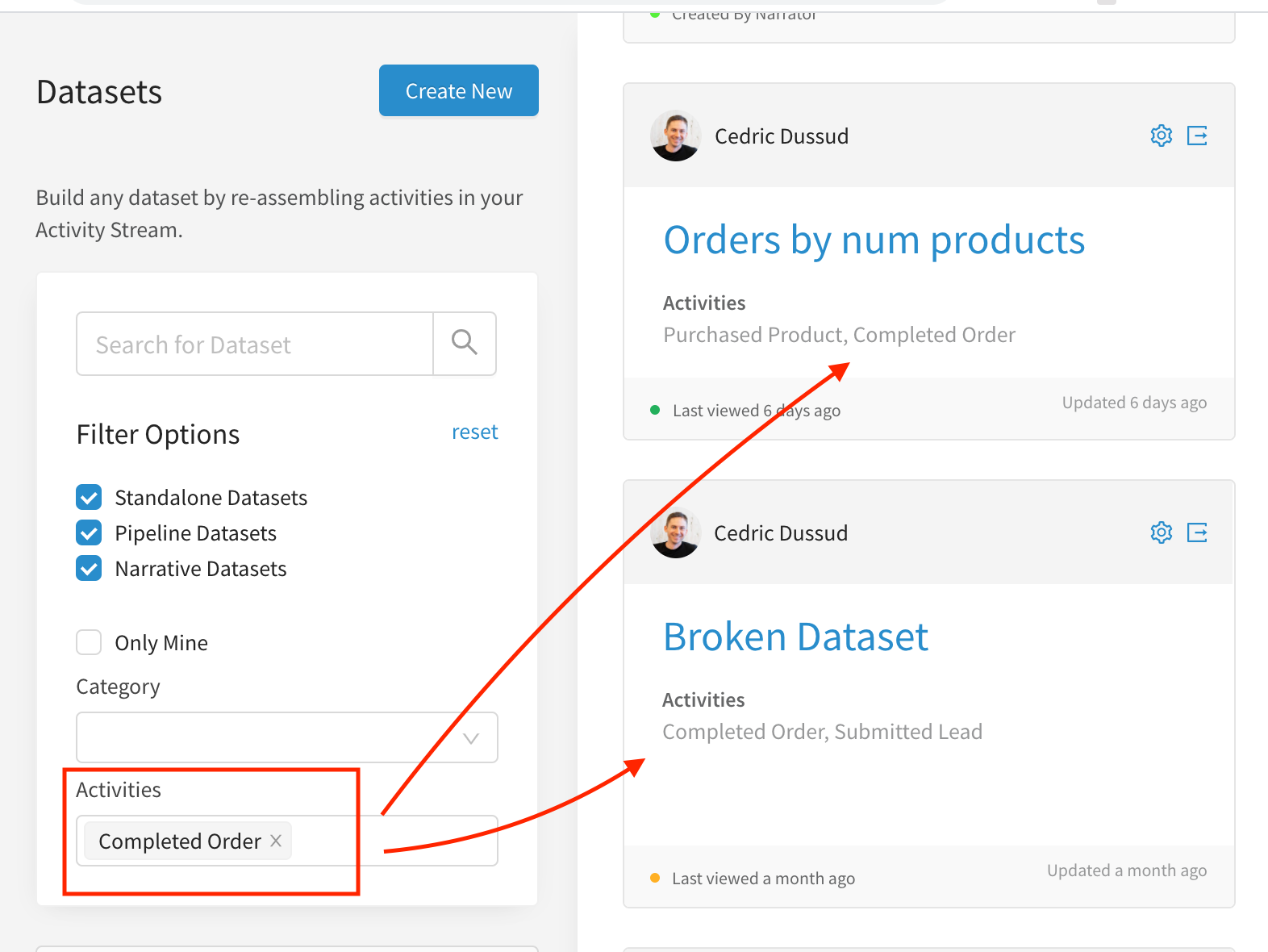Click 'Updated a month ago' text
The width and height of the screenshot is (1268, 952).
tap(1127, 871)
